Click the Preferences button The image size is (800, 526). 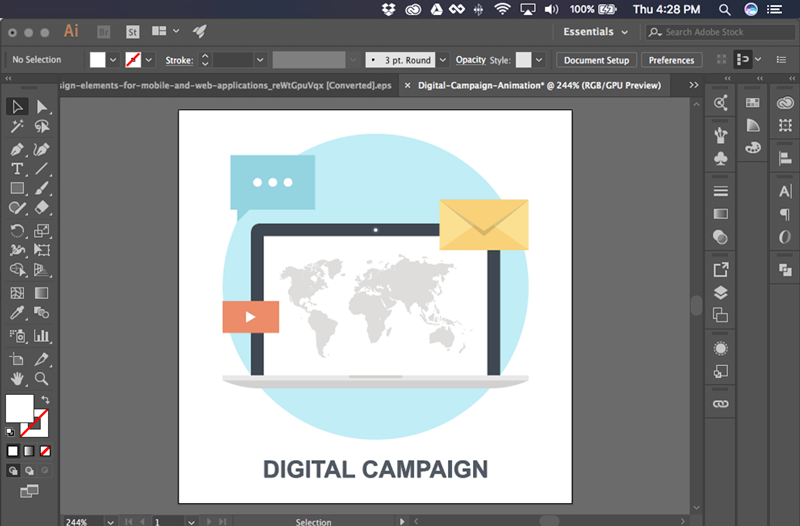670,60
